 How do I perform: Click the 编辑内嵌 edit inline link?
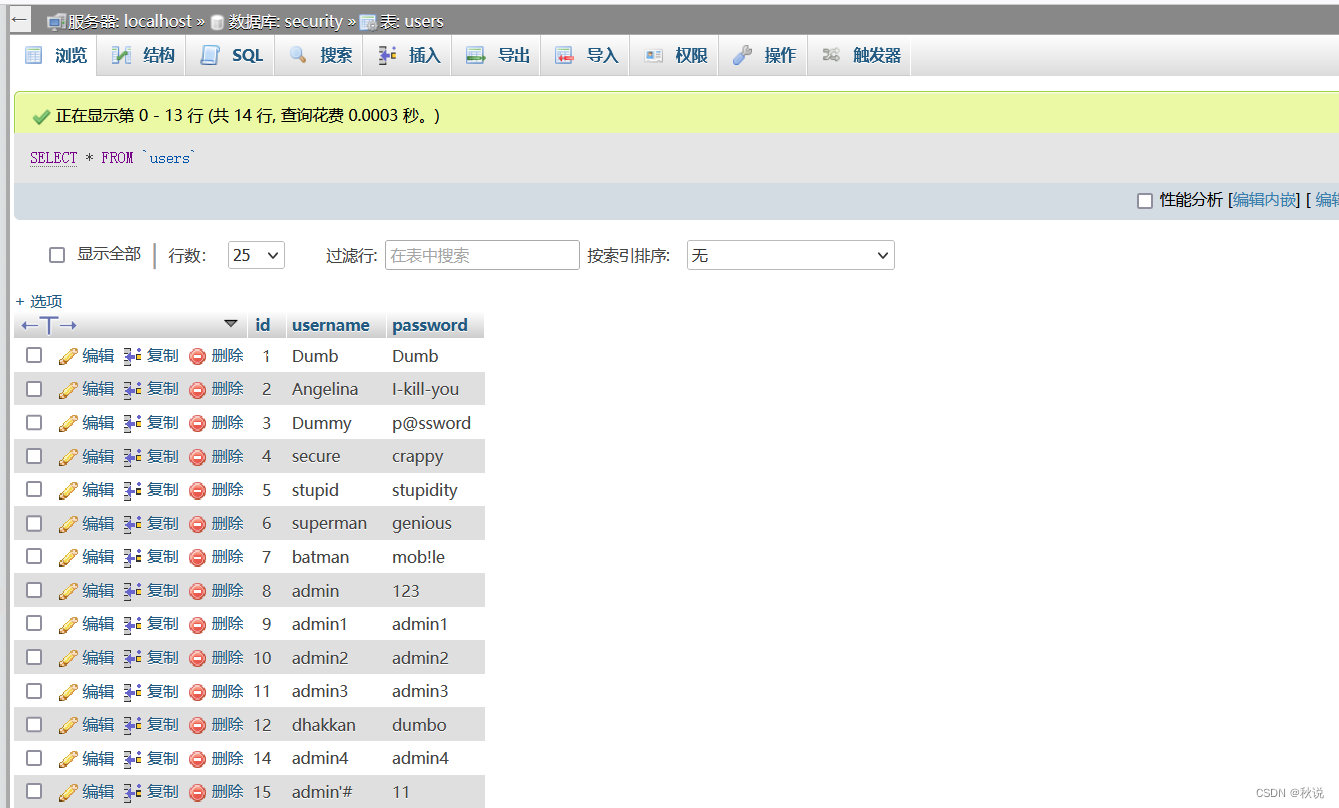(x=1265, y=200)
